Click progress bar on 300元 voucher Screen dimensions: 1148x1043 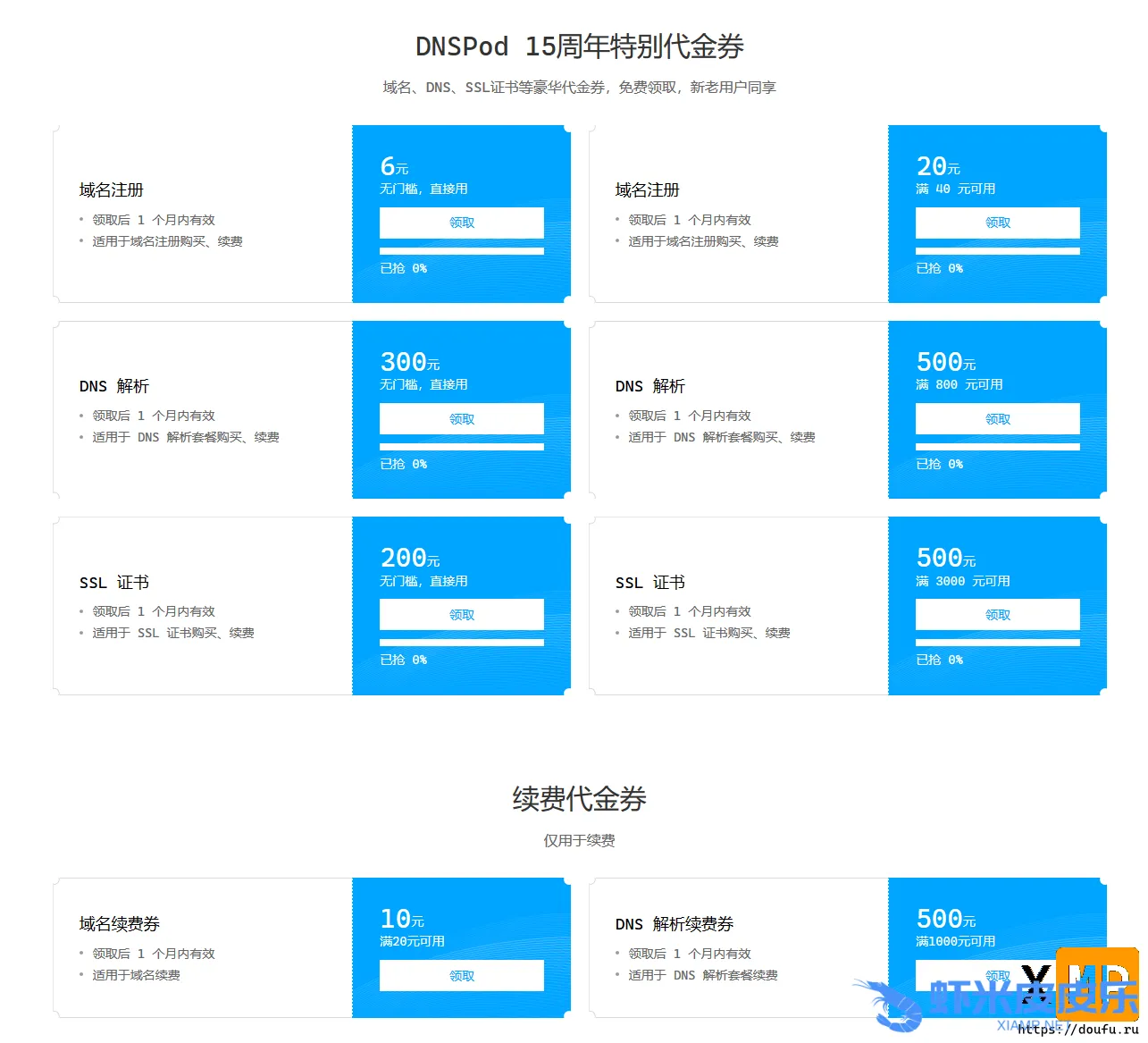(x=462, y=447)
